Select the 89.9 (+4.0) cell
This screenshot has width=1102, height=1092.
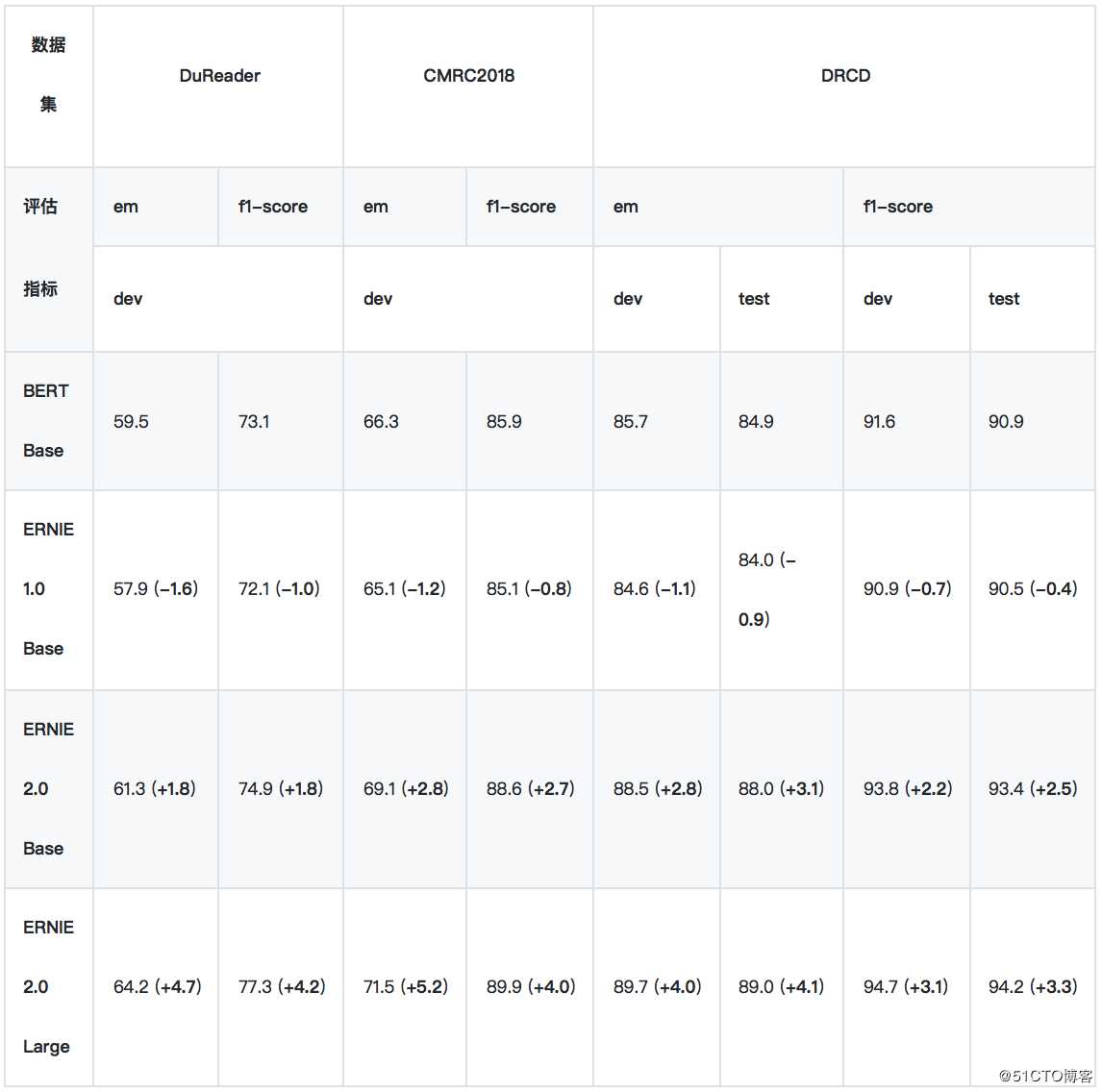click(x=530, y=986)
